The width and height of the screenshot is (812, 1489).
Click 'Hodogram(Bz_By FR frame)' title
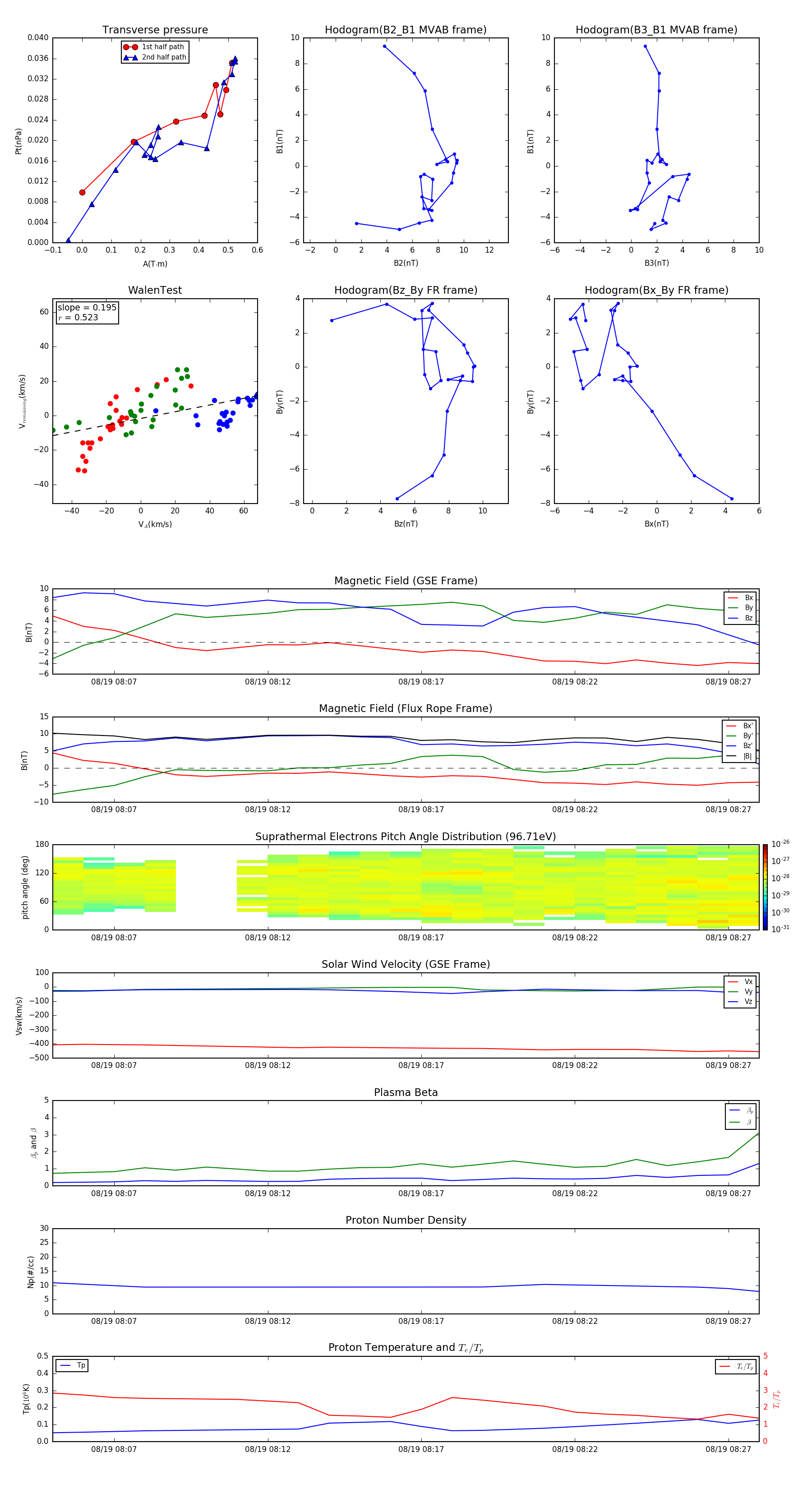[x=406, y=290]
